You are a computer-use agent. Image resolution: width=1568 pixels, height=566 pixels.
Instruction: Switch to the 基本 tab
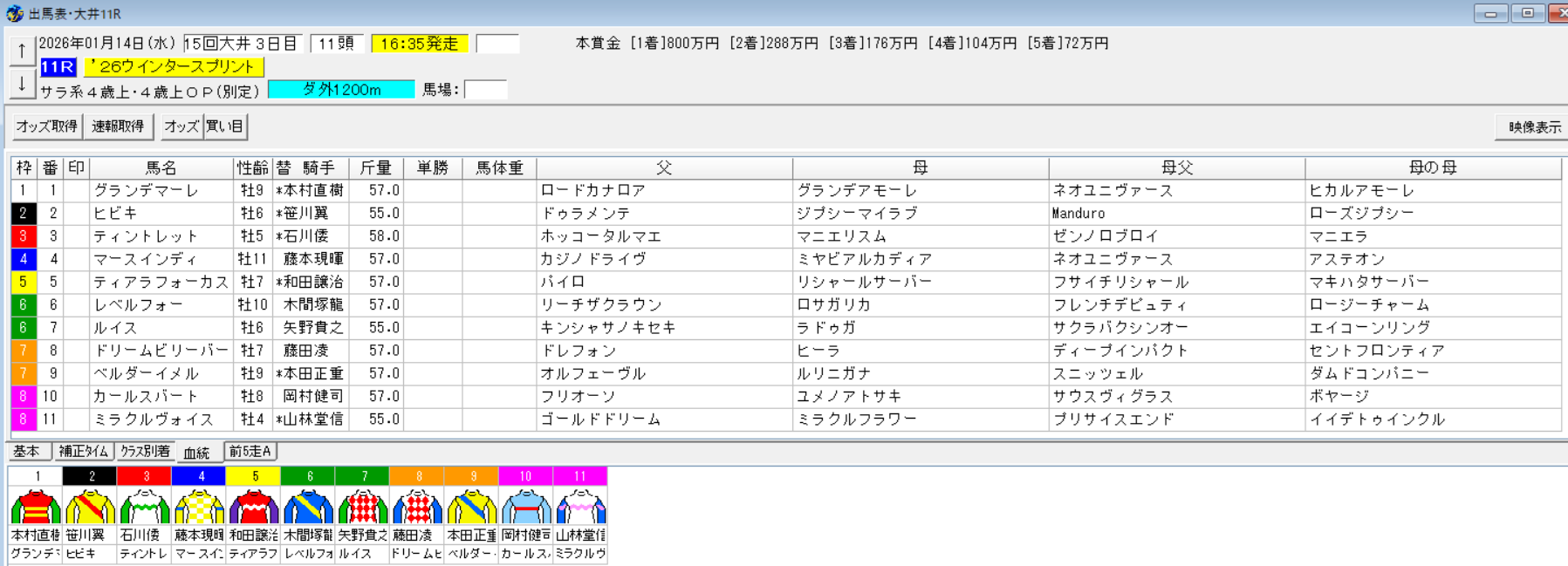click(27, 452)
